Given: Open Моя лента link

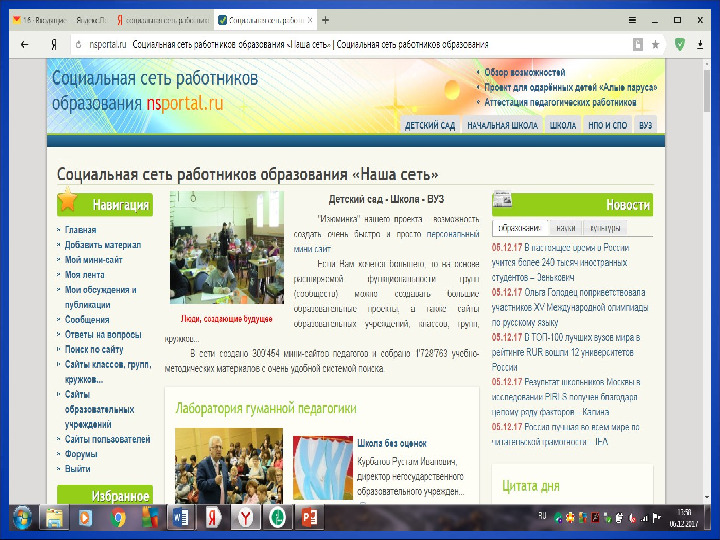Looking at the screenshot, I should point(84,275).
